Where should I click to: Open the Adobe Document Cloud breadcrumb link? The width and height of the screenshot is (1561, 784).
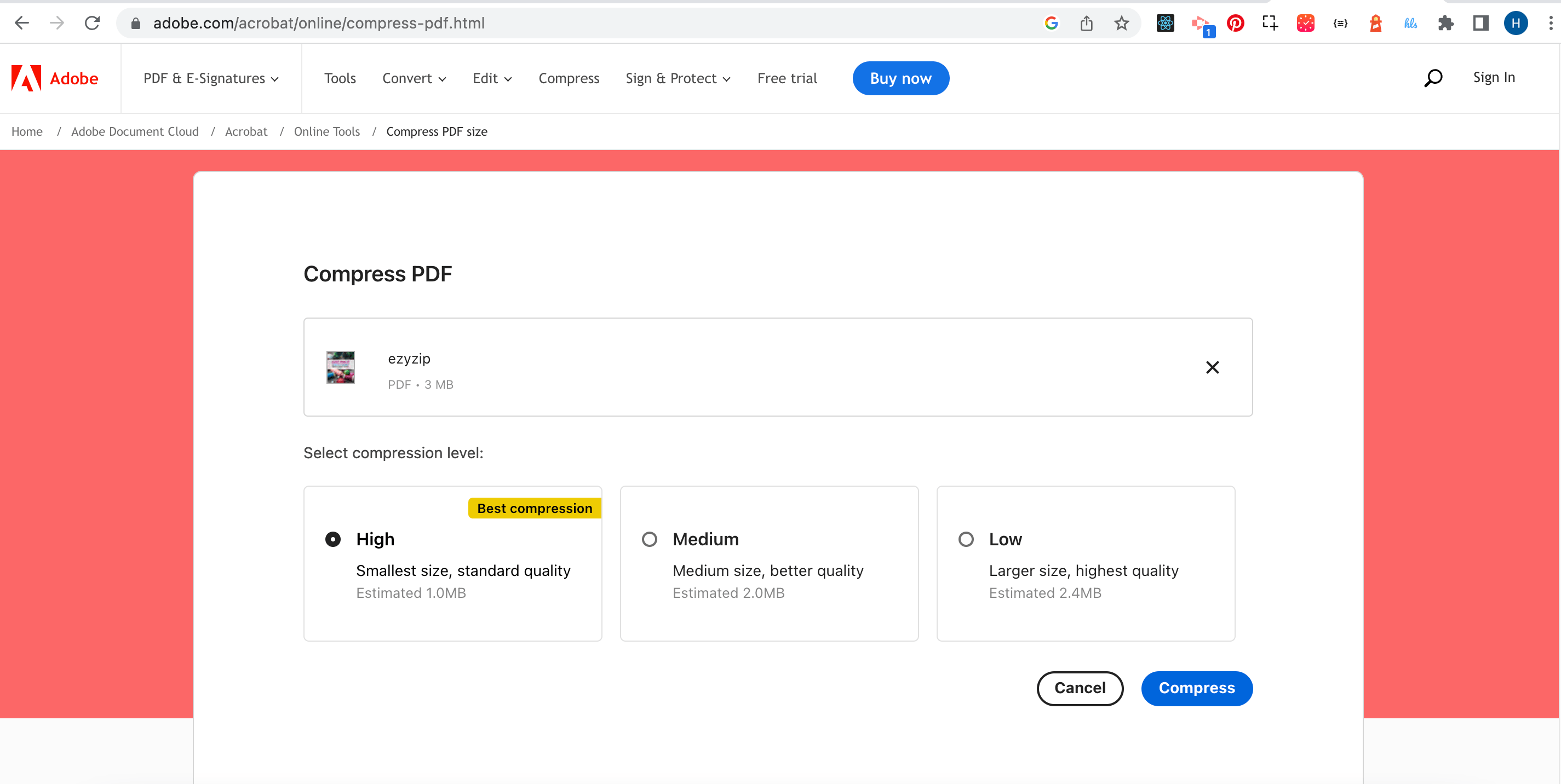135,131
